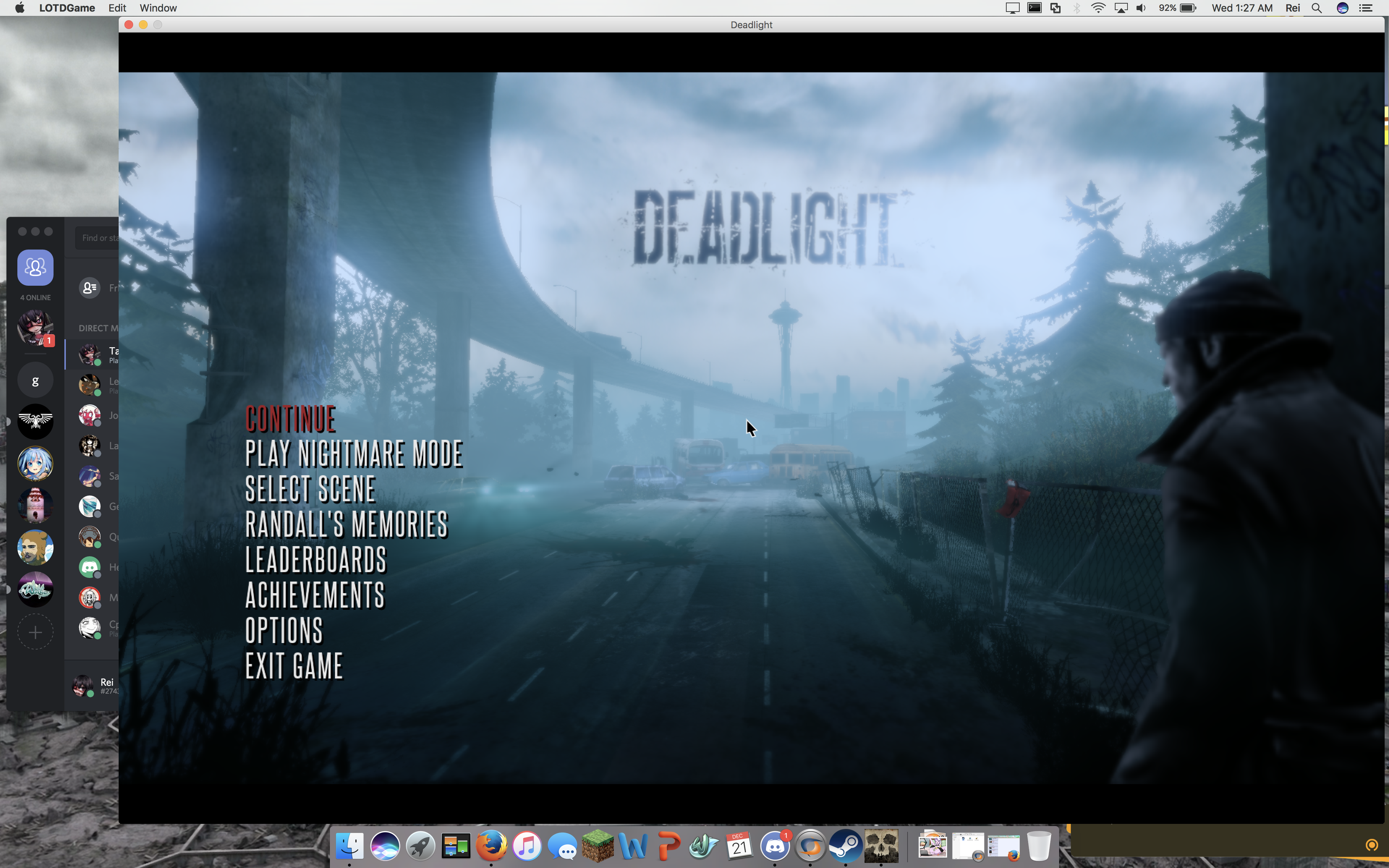This screenshot has height=868, width=1389.
Task: Open LEADERBOARDS from the game menu
Action: [316, 560]
